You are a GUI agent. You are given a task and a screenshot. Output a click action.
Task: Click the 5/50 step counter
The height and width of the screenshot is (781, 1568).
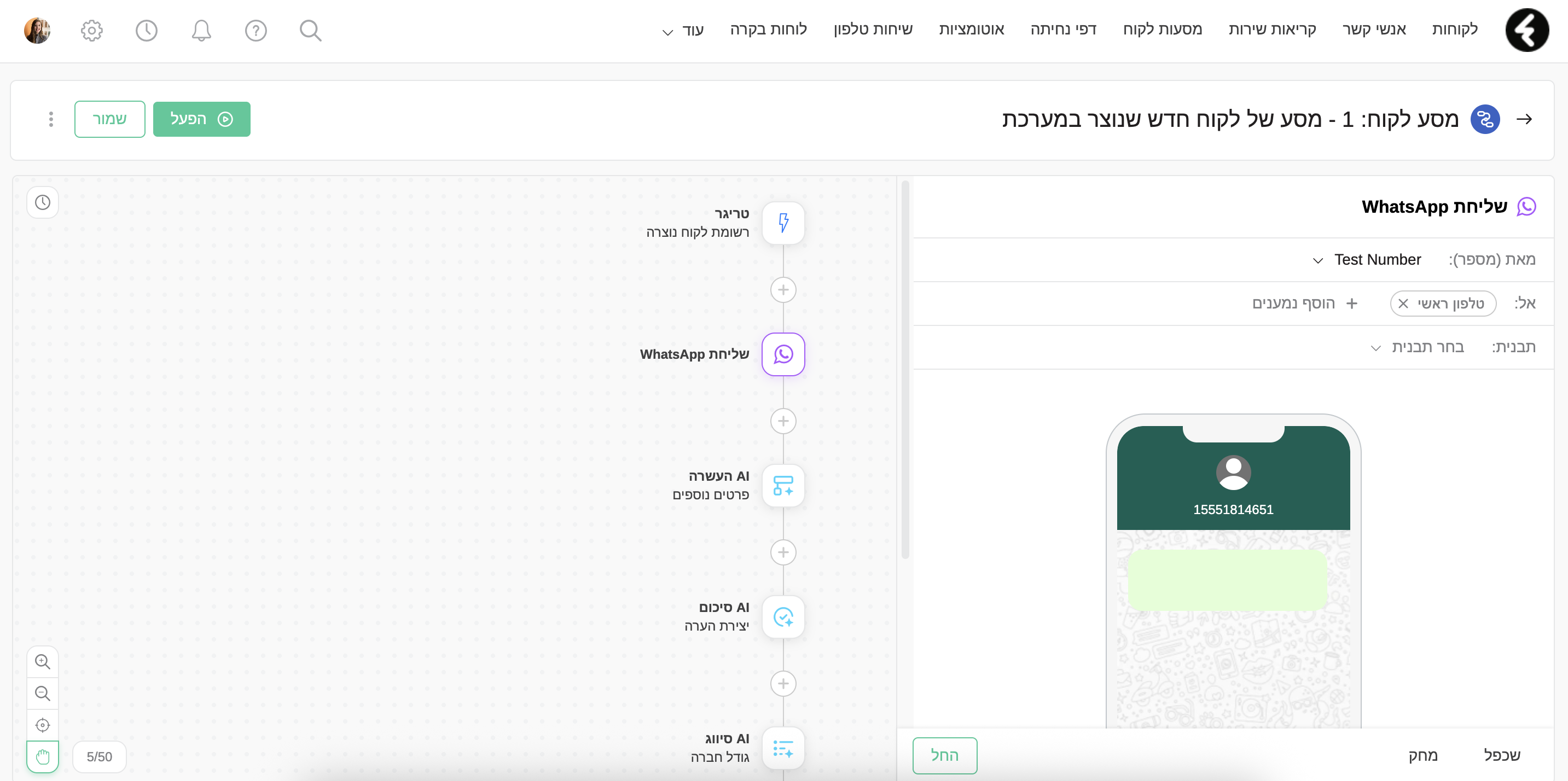point(99,757)
